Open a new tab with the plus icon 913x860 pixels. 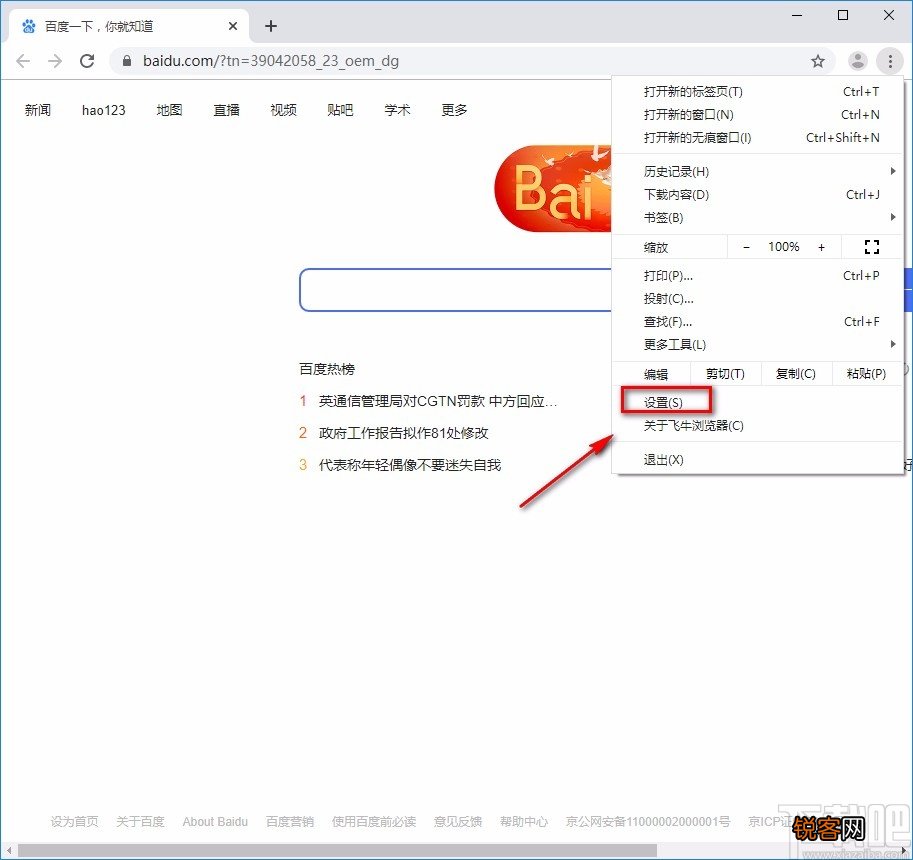269,26
